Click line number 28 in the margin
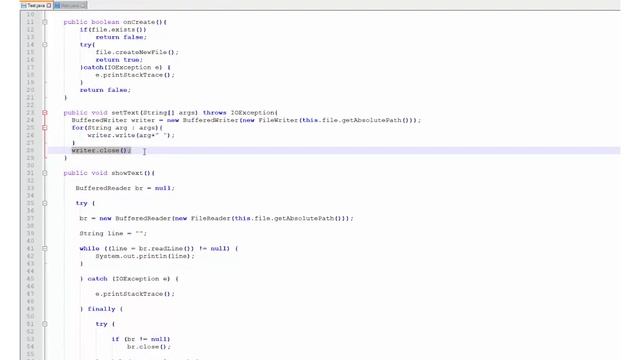This screenshot has width=640, height=360. tap(30, 150)
